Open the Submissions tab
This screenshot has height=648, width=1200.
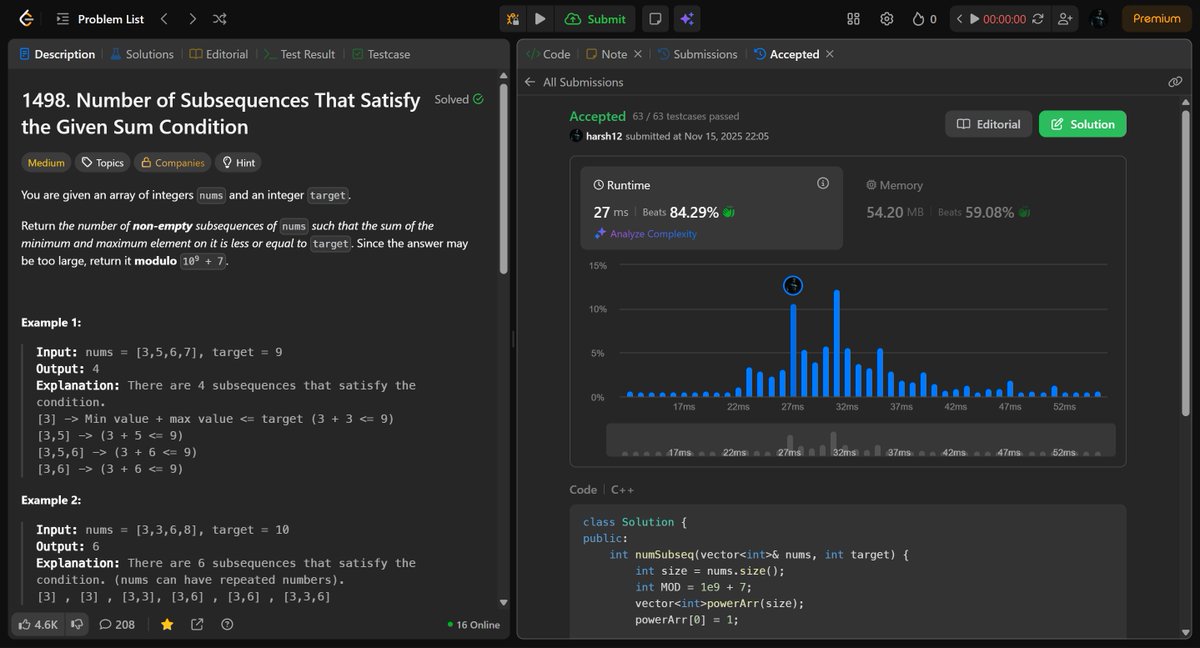pos(697,54)
